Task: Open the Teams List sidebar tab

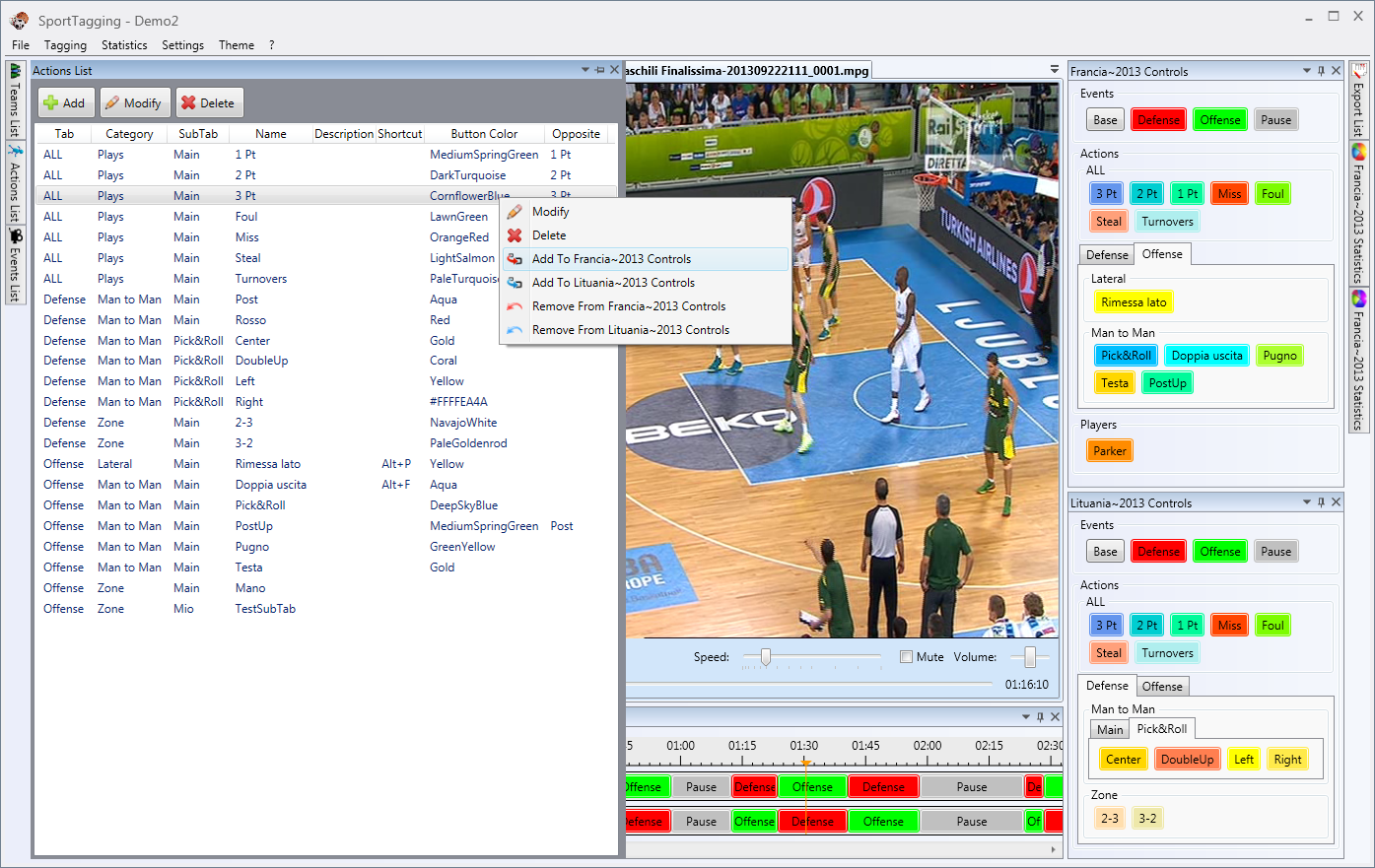Action: [x=15, y=100]
